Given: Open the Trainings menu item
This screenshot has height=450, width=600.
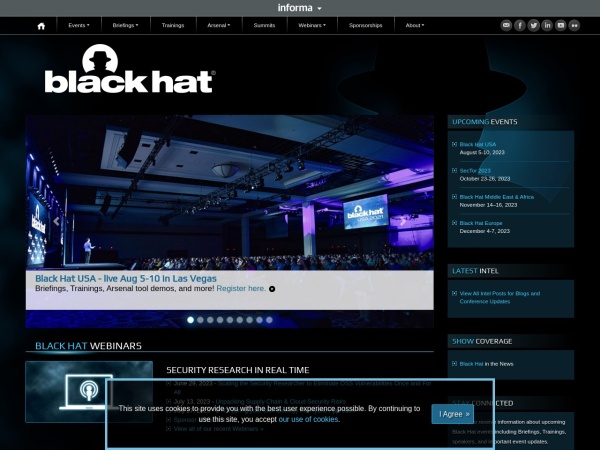Looking at the screenshot, I should click(173, 25).
